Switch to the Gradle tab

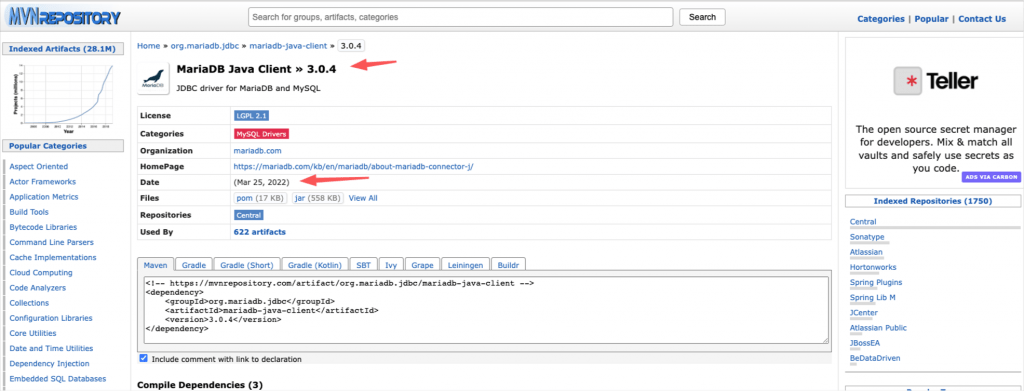pyautogui.click(x=193, y=265)
